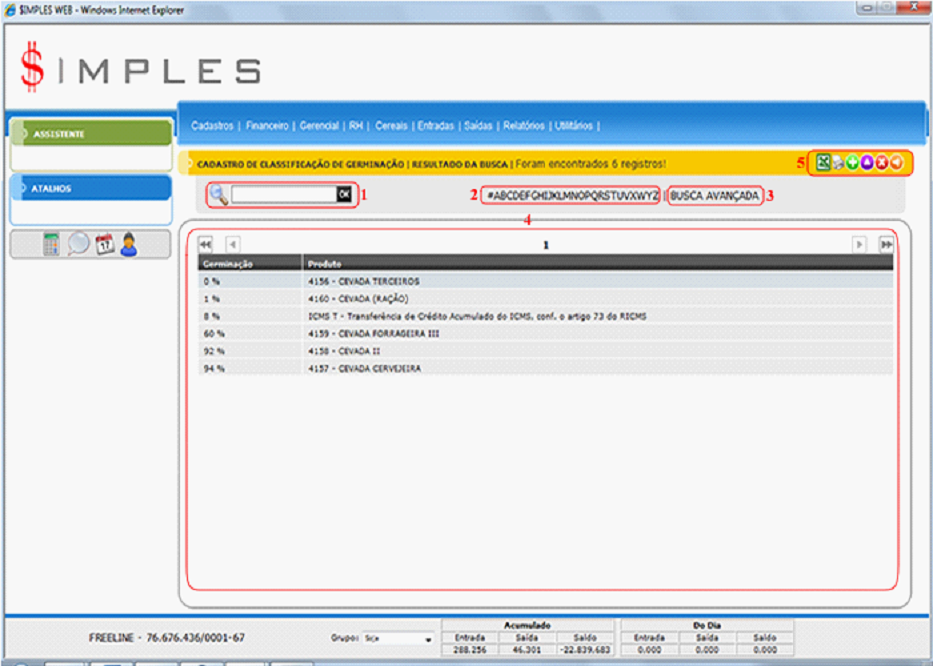Click the printer icon in yellow bar
Image resolution: width=934 pixels, height=667 pixels.
838,163
